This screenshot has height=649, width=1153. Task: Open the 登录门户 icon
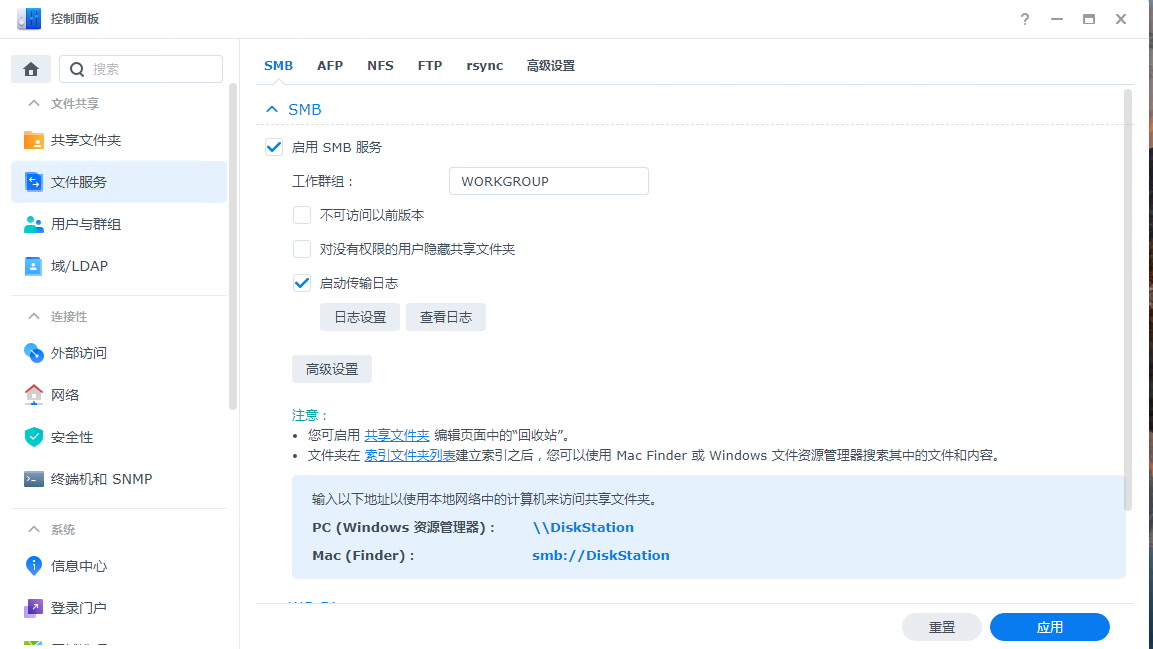tap(34, 608)
